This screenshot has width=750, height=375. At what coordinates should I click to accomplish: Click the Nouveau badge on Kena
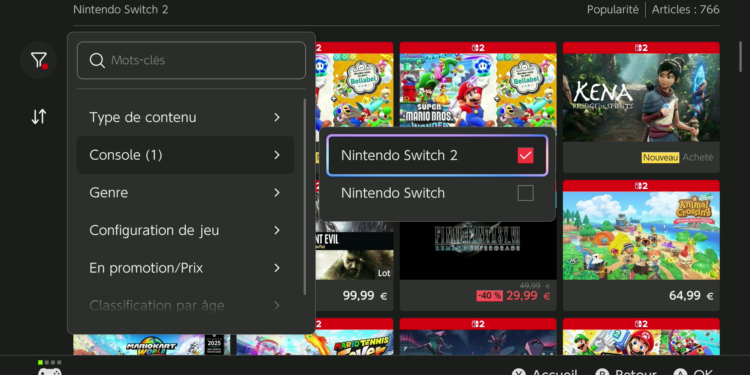(660, 157)
